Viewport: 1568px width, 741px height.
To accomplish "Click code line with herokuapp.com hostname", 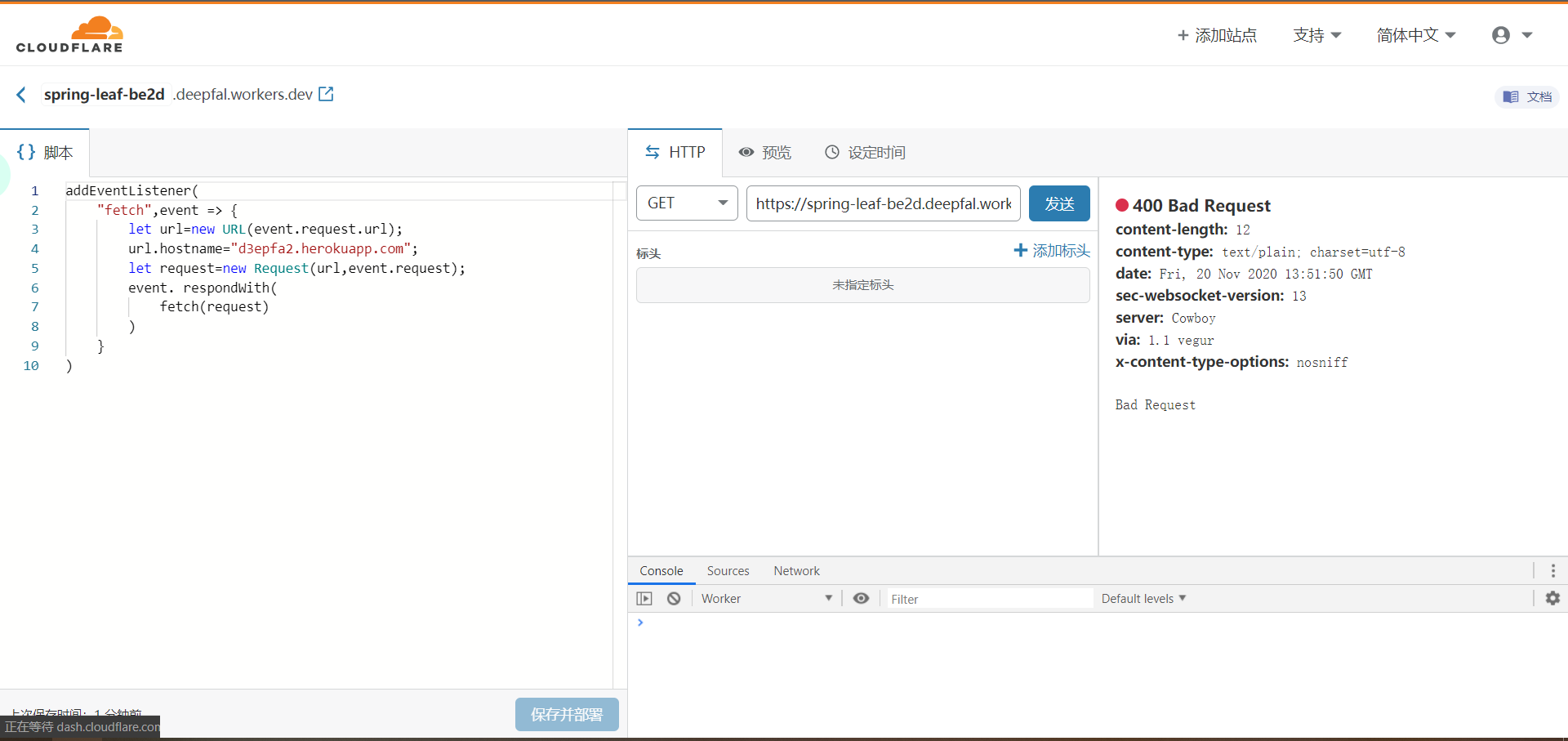I will click(x=273, y=248).
